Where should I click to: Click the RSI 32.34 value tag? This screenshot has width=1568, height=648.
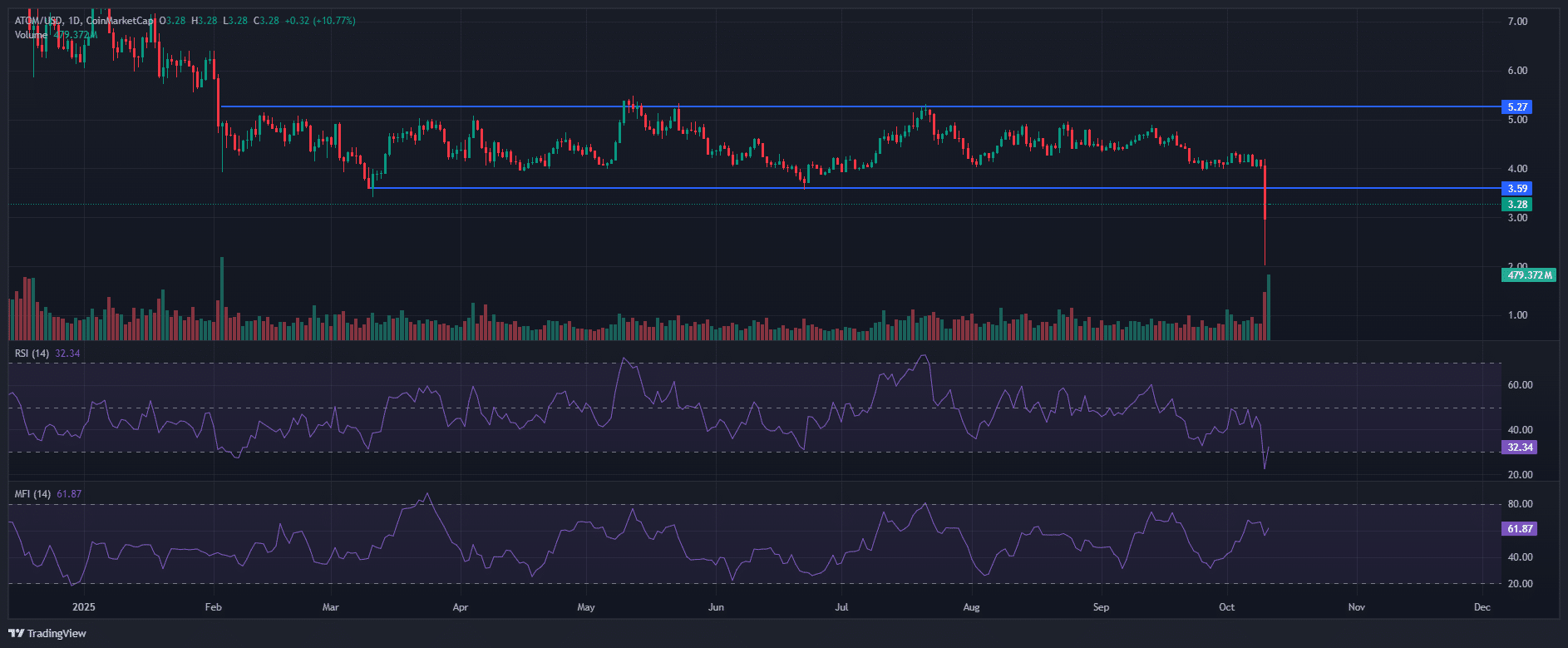[x=1520, y=448]
